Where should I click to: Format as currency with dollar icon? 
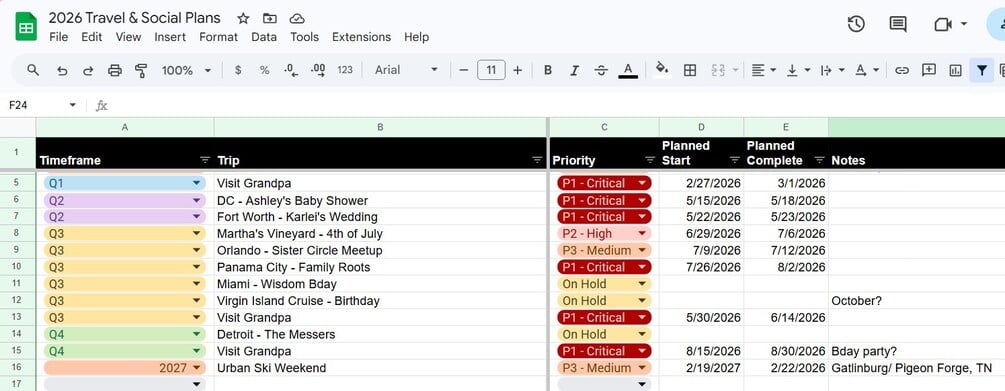pos(238,70)
